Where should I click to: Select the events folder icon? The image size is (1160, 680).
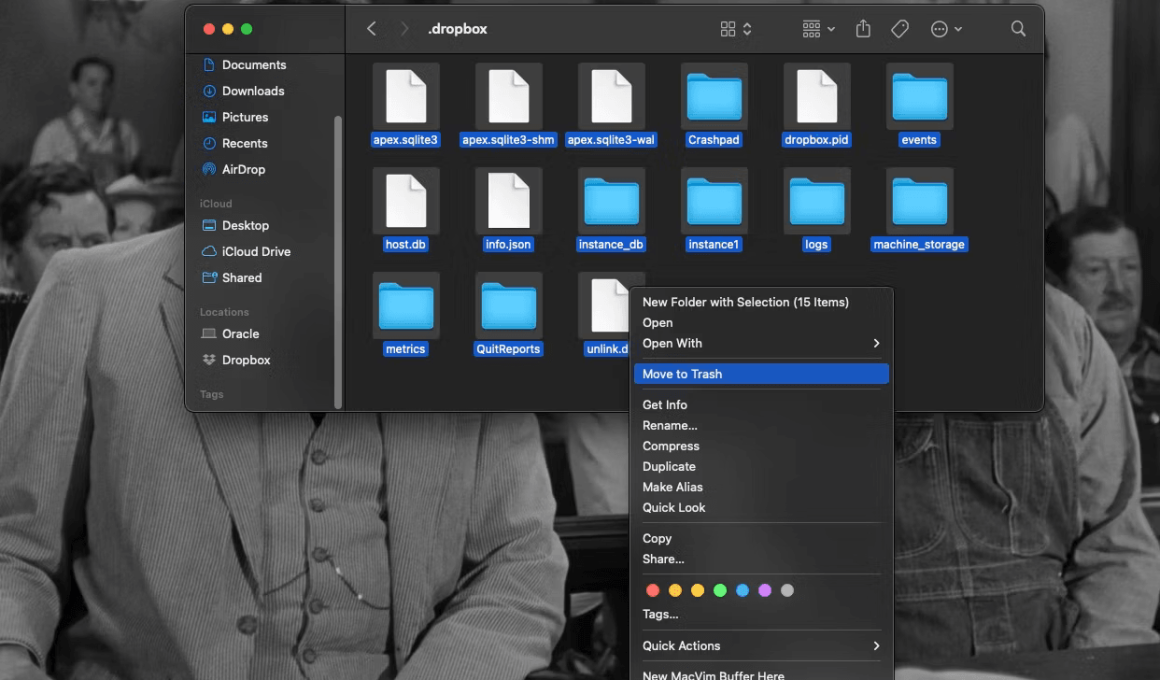920,97
